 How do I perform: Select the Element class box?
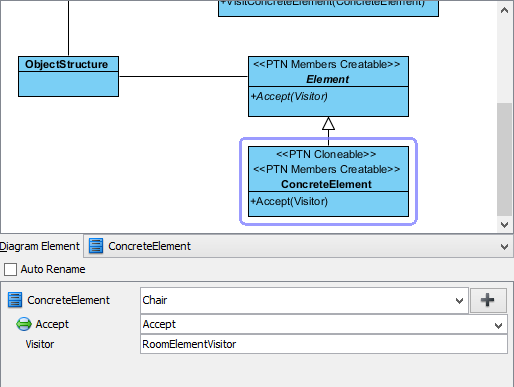(x=328, y=86)
